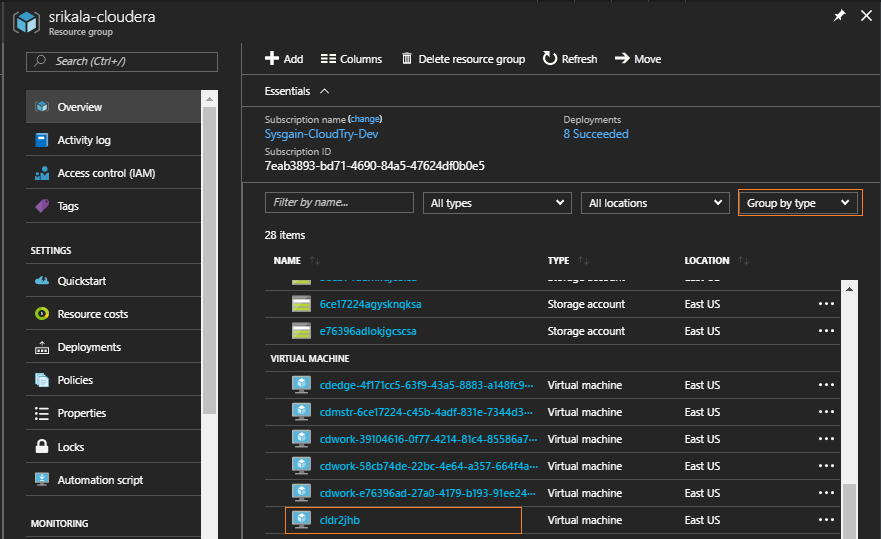Click VM icon of cldr2jhb row
Image resolution: width=881 pixels, height=539 pixels.
pyautogui.click(x=302, y=519)
